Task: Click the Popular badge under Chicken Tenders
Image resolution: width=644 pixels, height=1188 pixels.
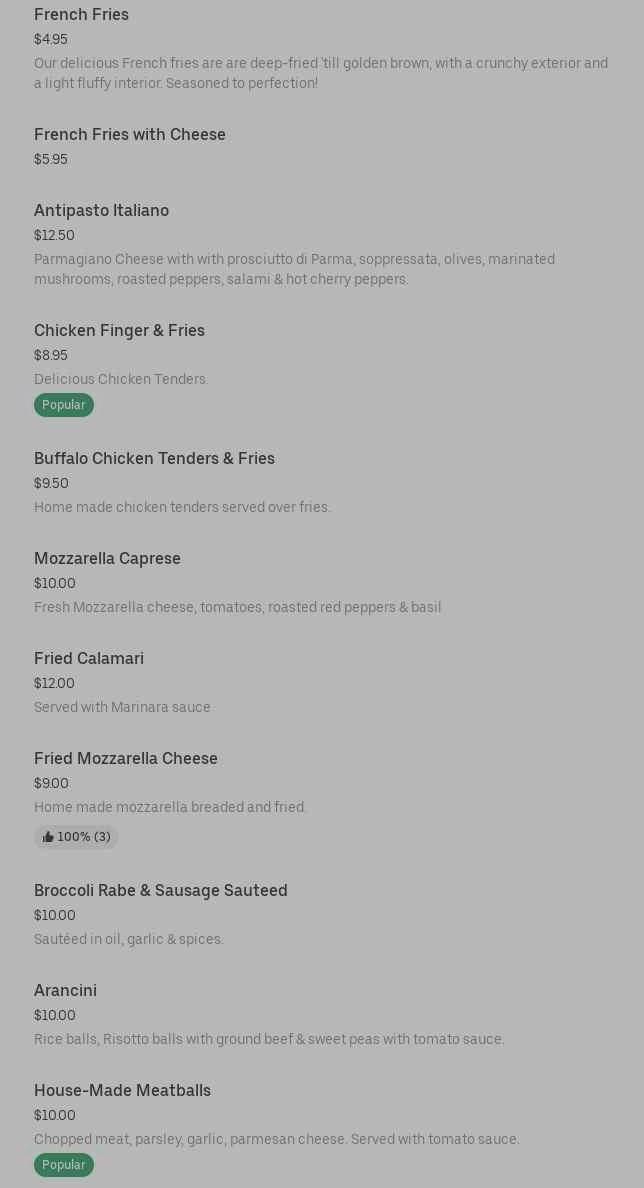Action: click(64, 405)
